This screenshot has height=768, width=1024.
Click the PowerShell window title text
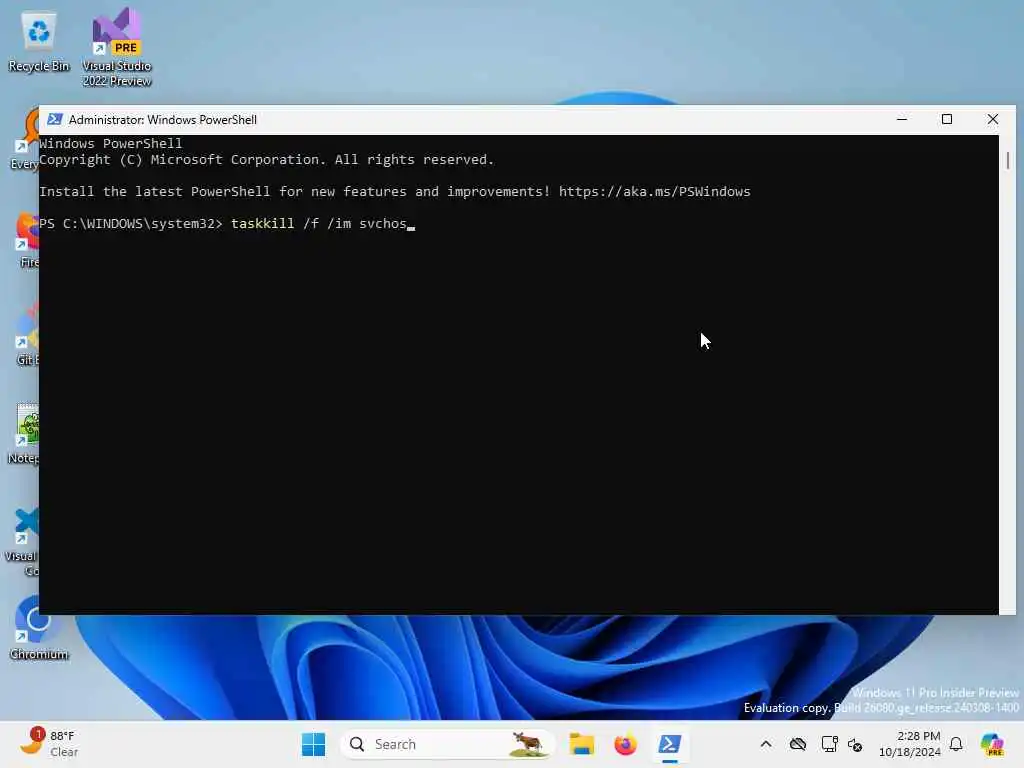point(163,120)
